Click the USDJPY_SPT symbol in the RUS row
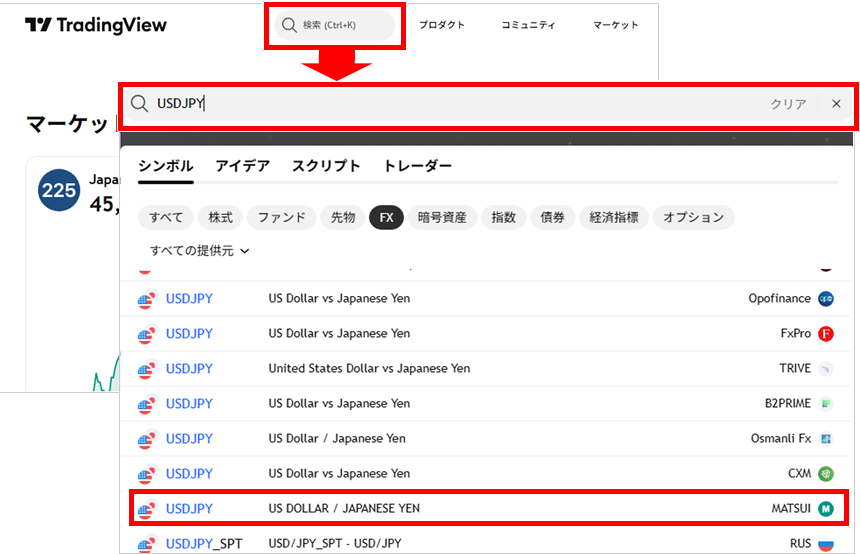This screenshot has height=554, width=860. pyautogui.click(x=204, y=544)
